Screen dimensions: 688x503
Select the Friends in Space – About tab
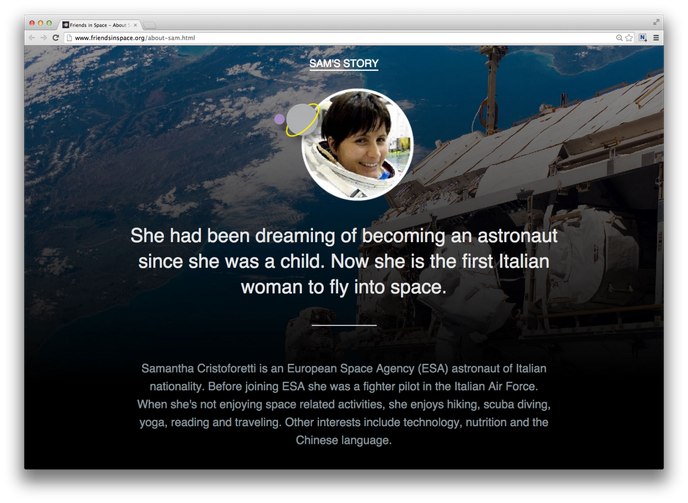100,25
